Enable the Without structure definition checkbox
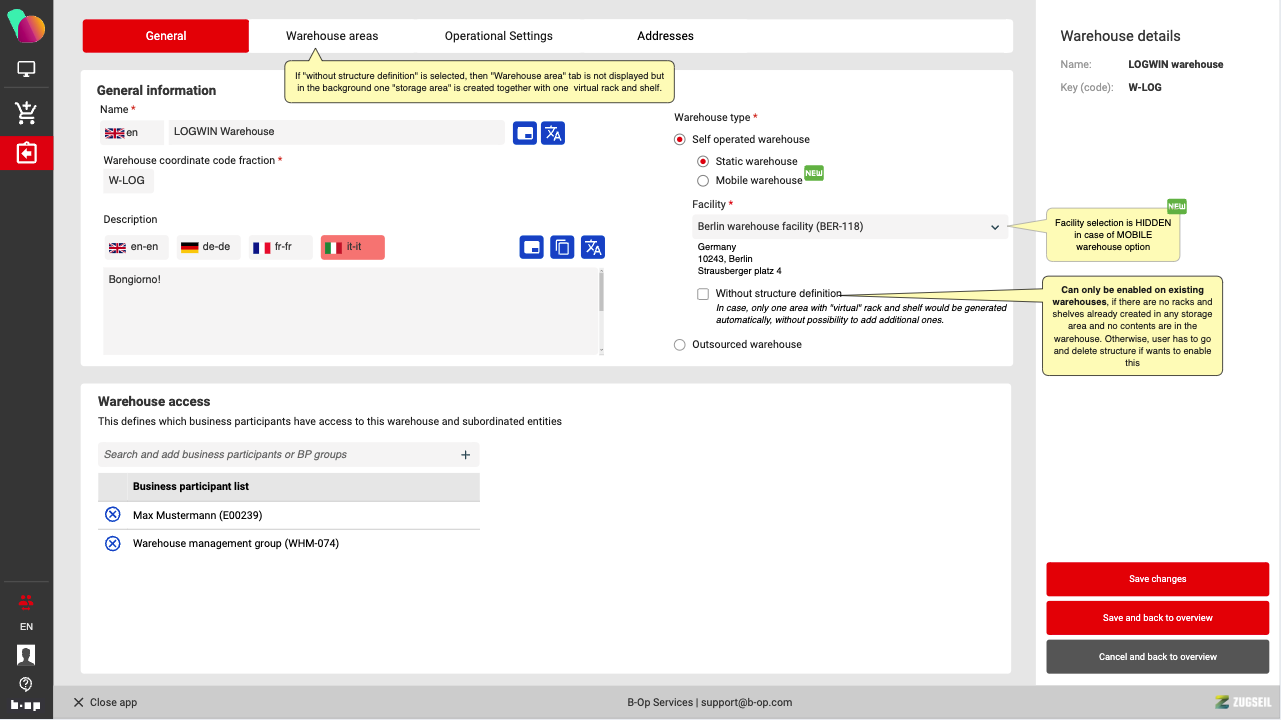Viewport: 1281px width, 720px height. [x=703, y=294]
